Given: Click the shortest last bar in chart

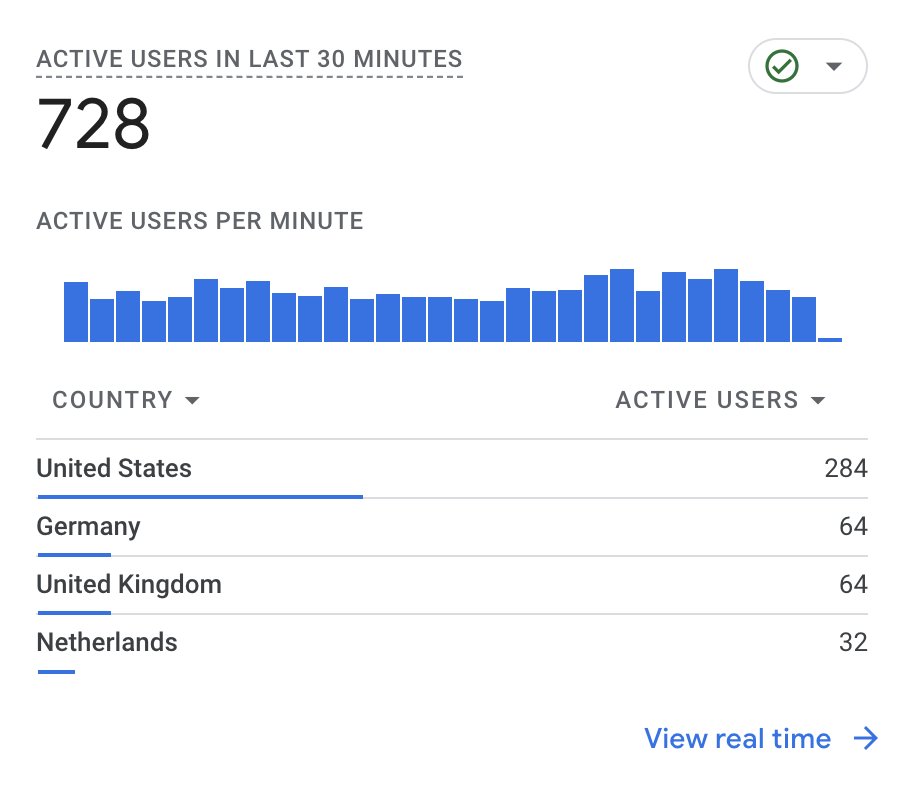Looking at the screenshot, I should click(830, 340).
